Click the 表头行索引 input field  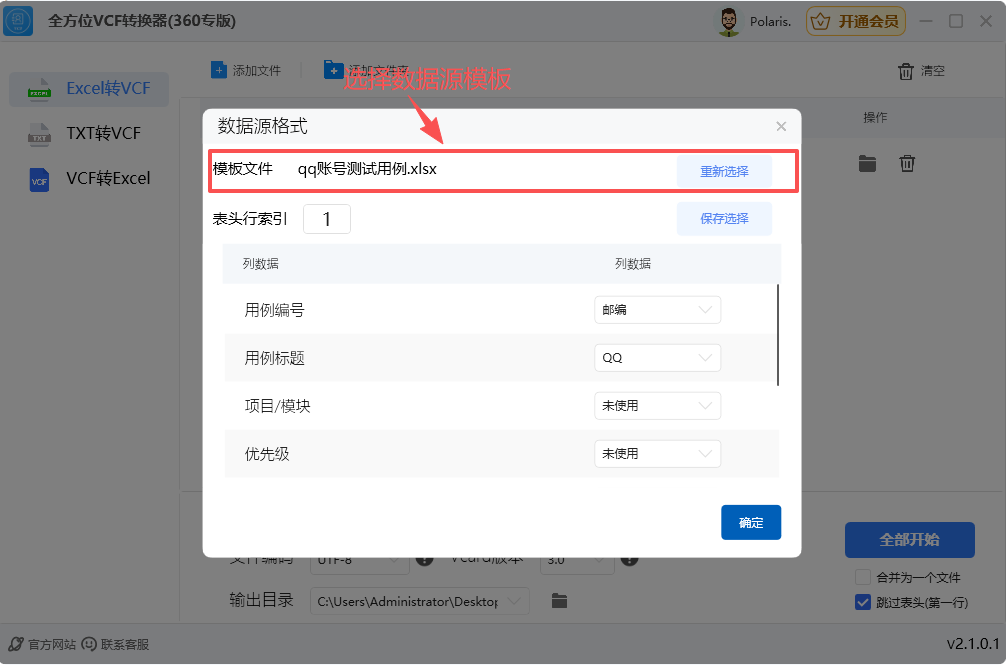(327, 218)
